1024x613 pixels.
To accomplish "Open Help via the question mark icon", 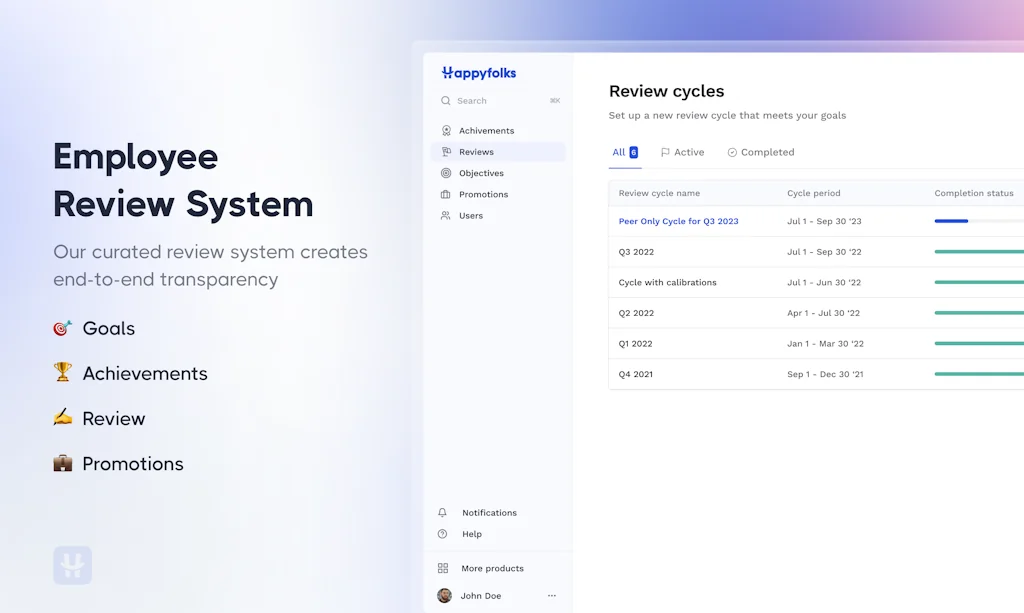I will tap(443, 534).
